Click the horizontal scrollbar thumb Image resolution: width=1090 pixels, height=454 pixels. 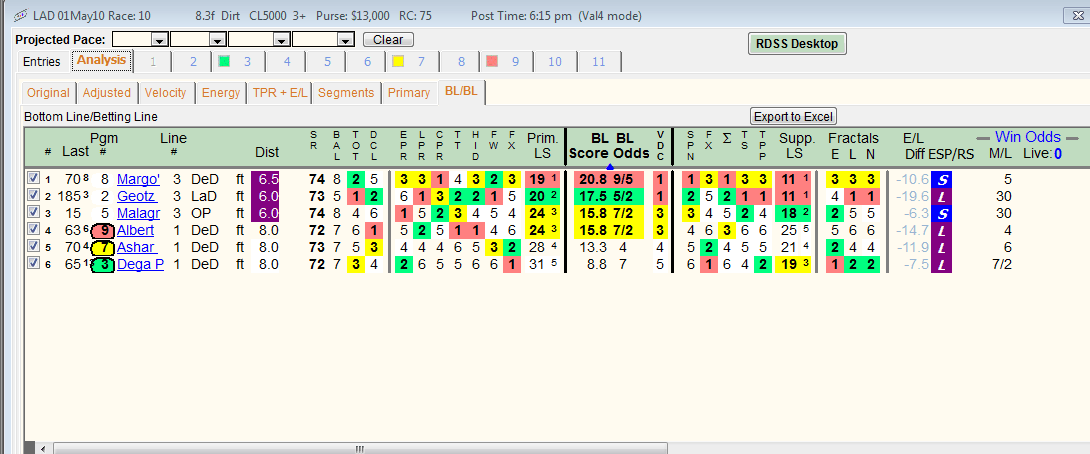(360, 448)
